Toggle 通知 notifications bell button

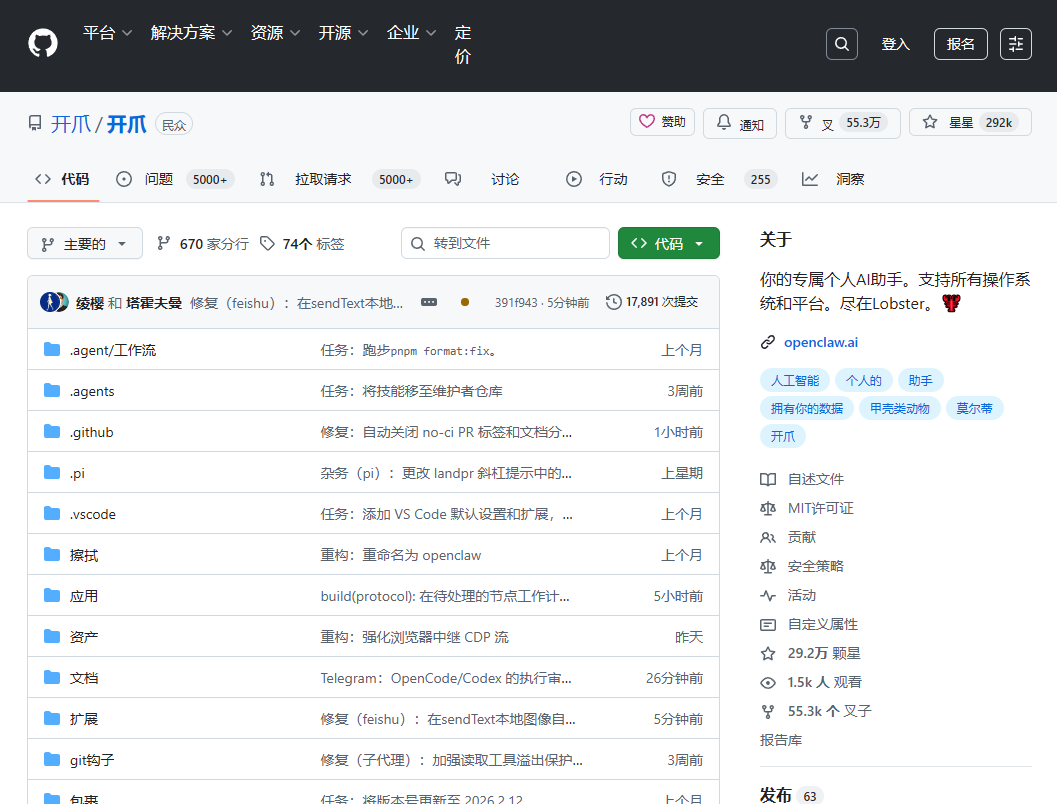pos(740,123)
